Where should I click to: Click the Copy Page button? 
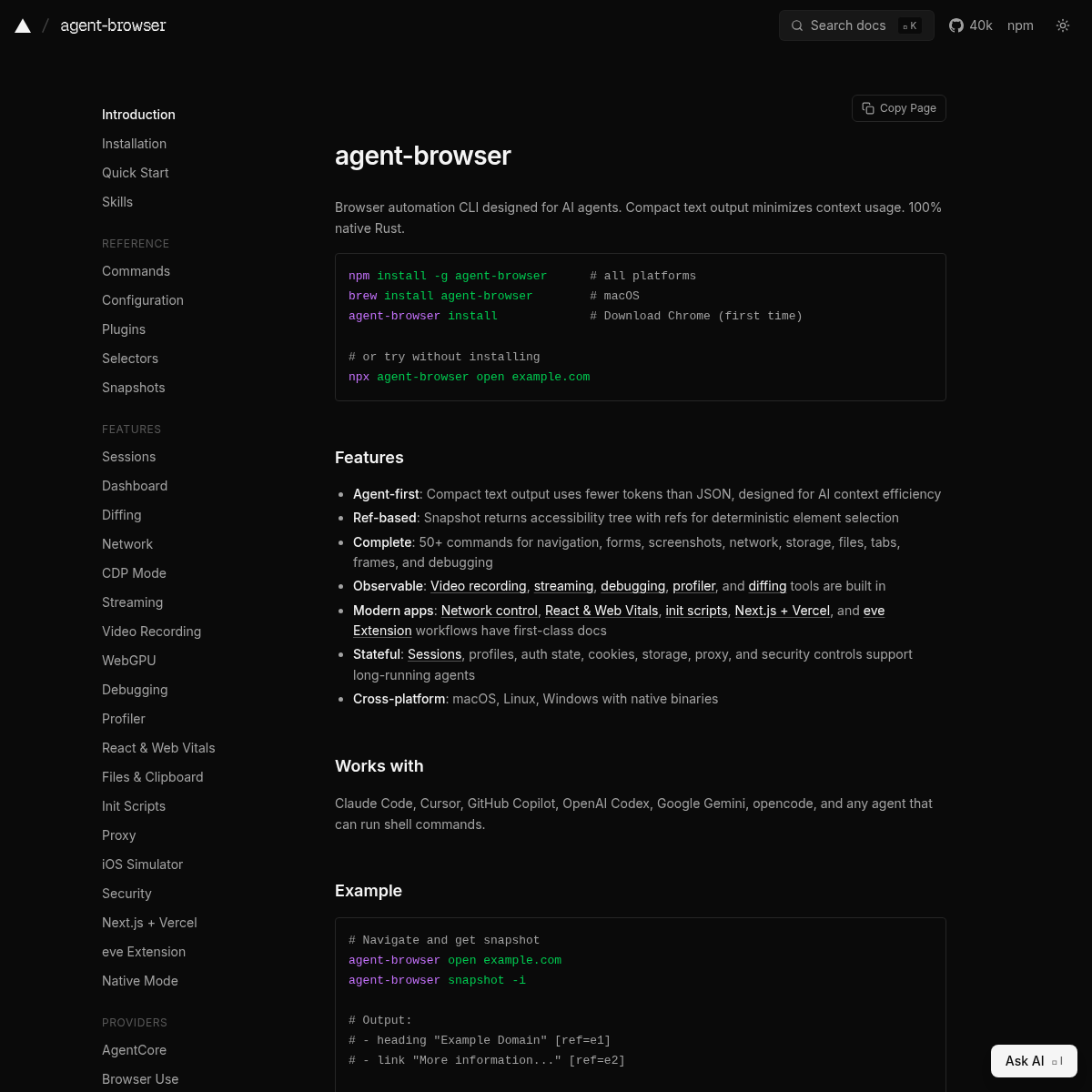899,108
